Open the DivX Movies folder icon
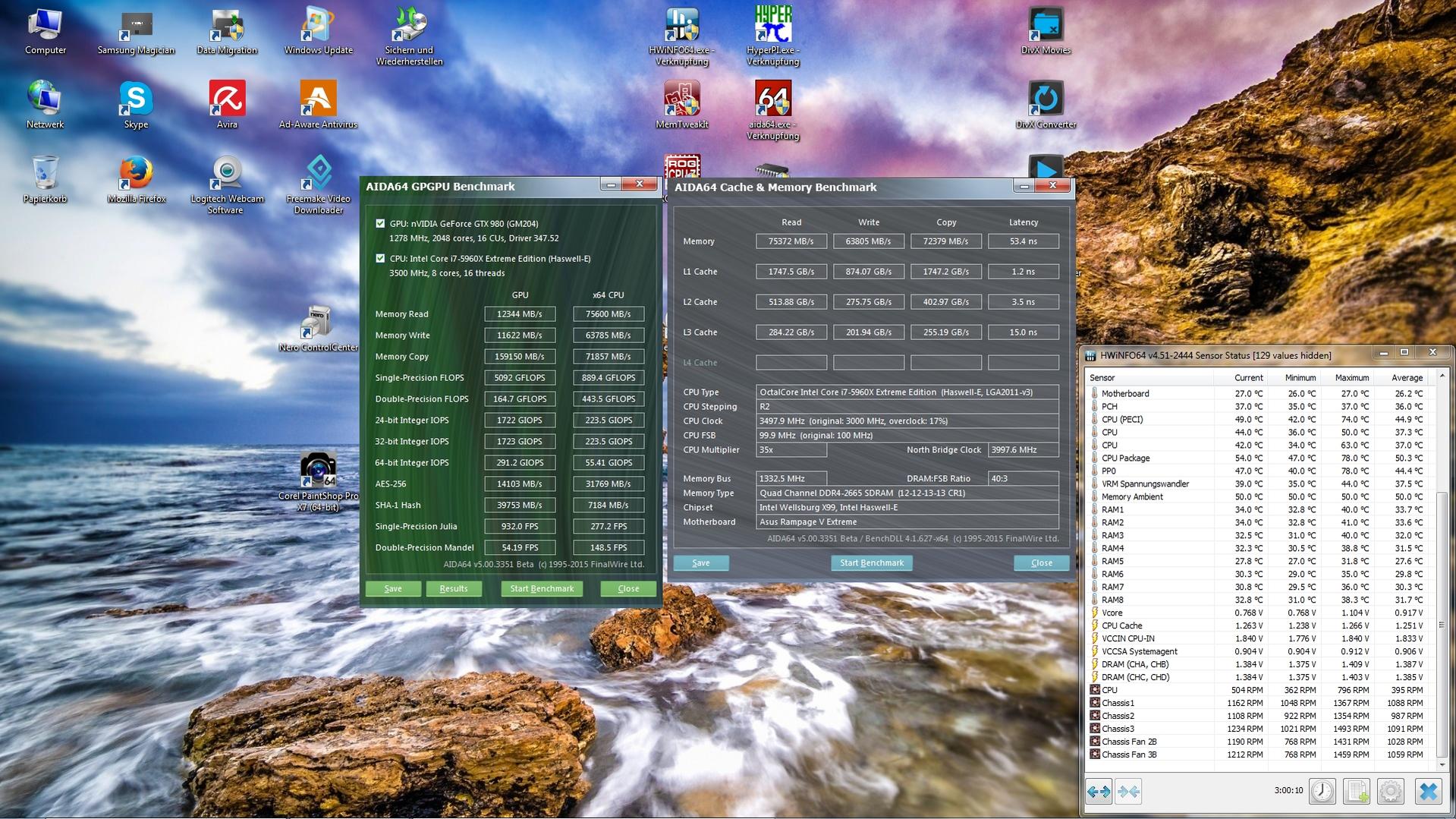This screenshot has height=819, width=1456. tap(1046, 31)
